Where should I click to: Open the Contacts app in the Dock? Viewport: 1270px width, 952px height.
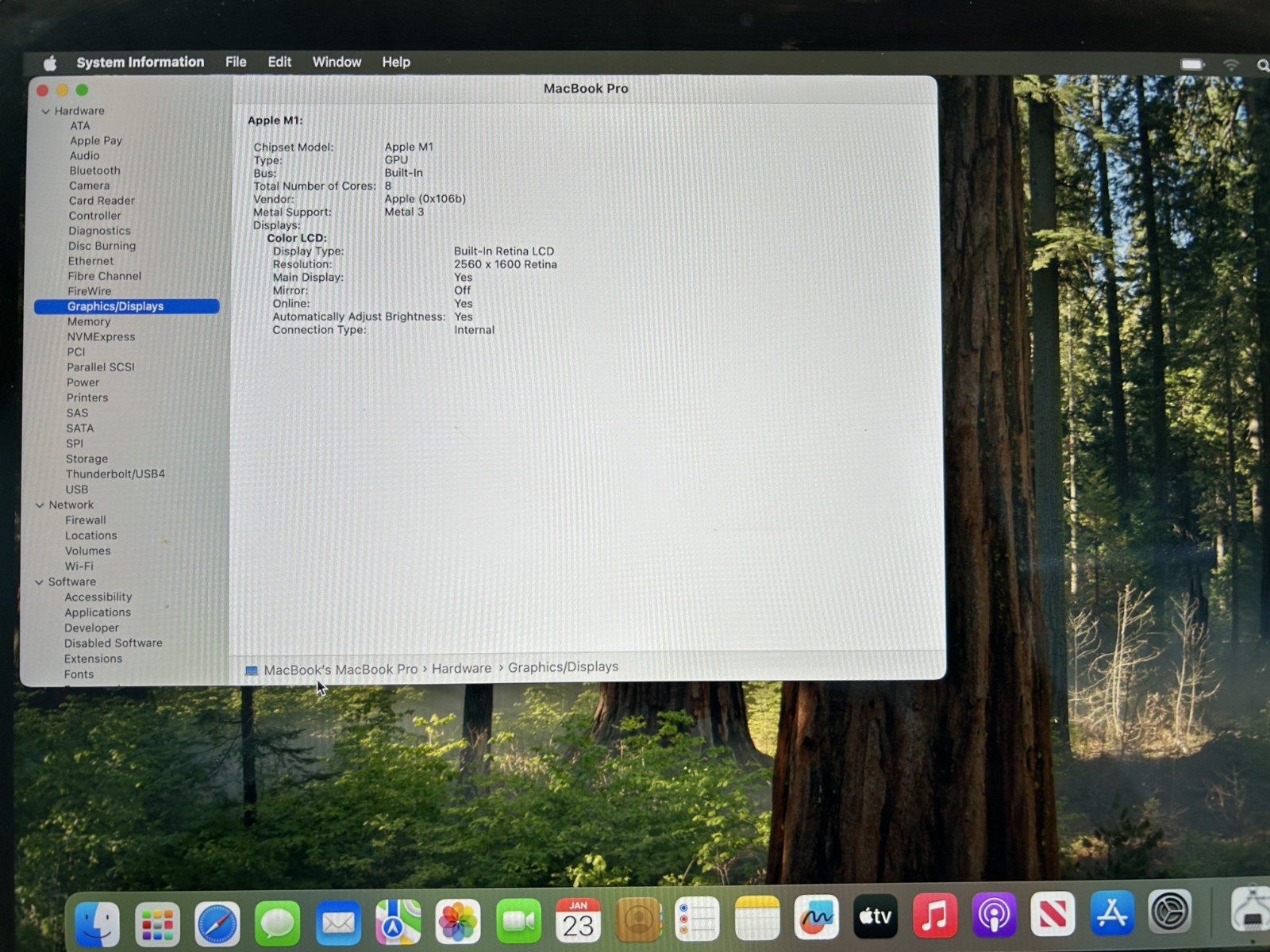pos(638,919)
